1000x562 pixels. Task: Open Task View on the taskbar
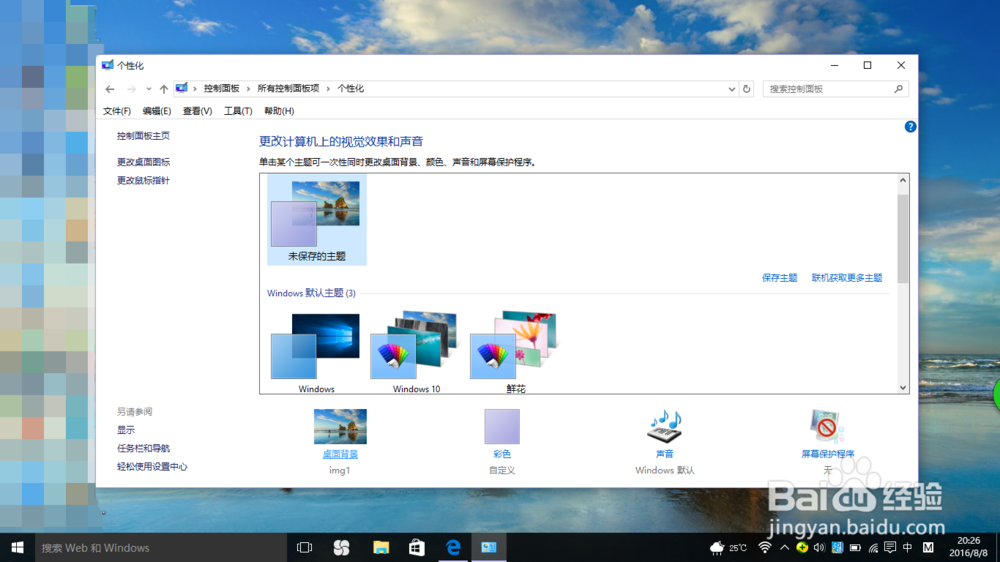pos(305,547)
